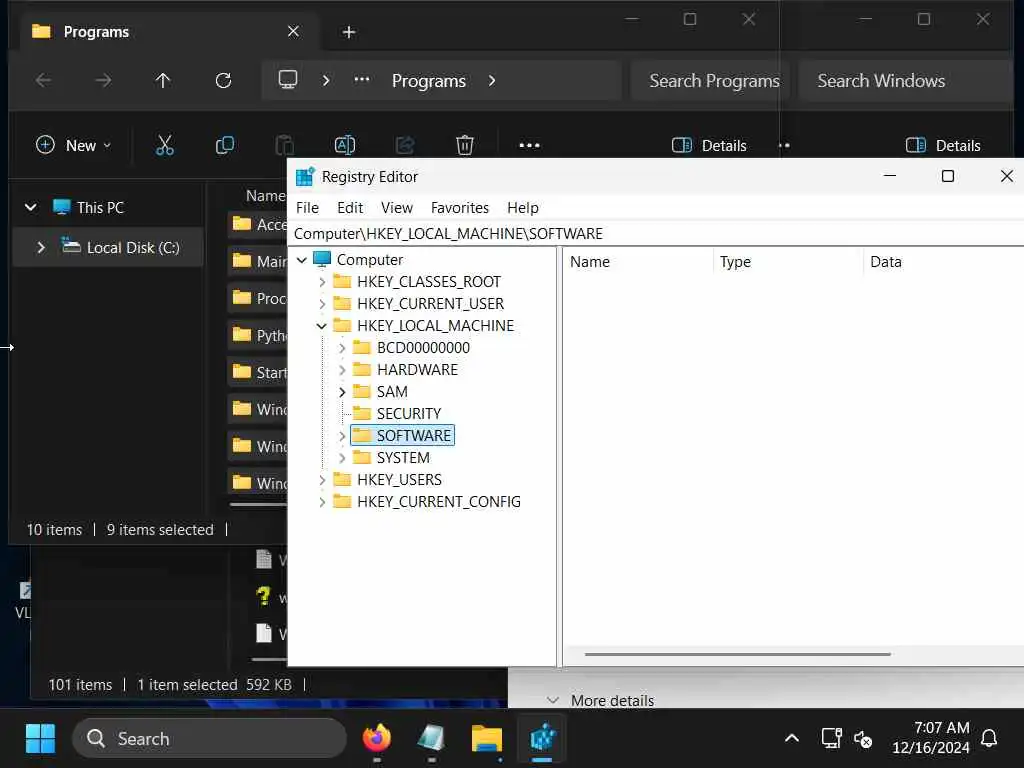
Task: Click the Copy icon in File Explorer toolbar
Action: click(225, 145)
